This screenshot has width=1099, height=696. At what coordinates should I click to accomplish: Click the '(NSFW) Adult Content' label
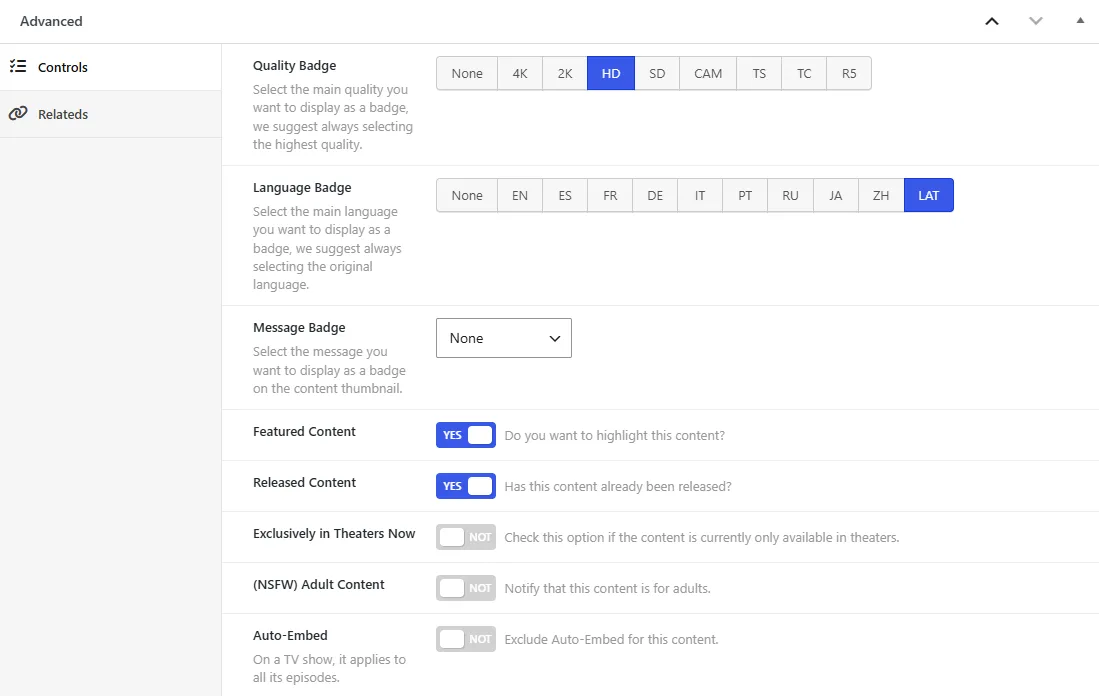(319, 585)
